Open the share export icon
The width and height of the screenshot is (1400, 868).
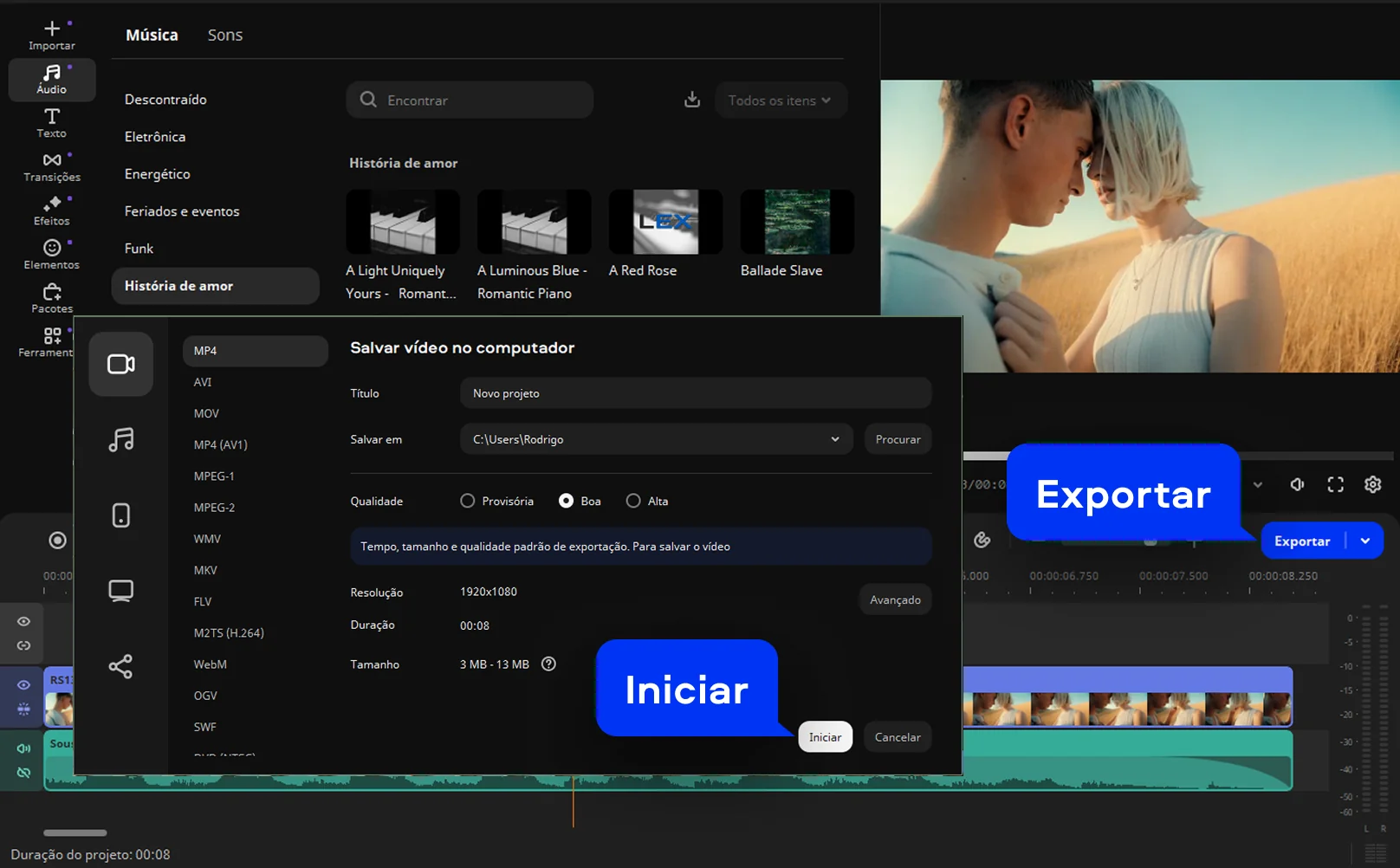[121, 666]
